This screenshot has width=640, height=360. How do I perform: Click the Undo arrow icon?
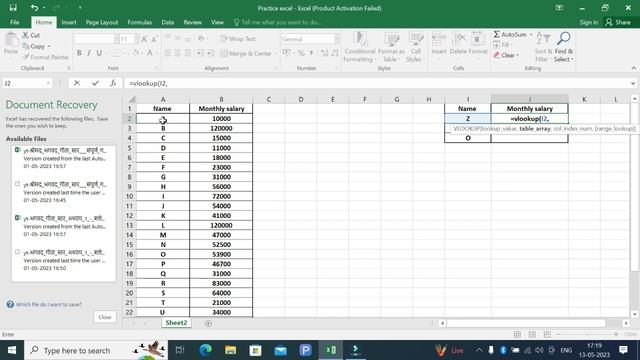(34, 8)
